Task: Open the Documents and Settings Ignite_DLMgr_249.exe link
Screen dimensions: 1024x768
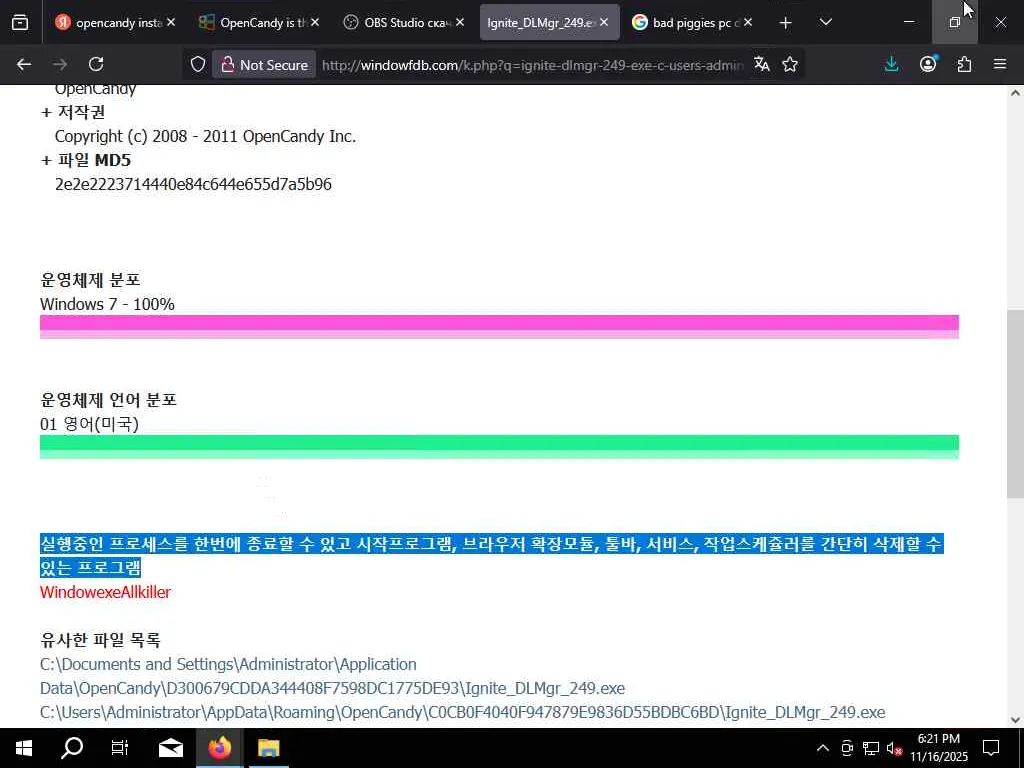Action: 332,676
